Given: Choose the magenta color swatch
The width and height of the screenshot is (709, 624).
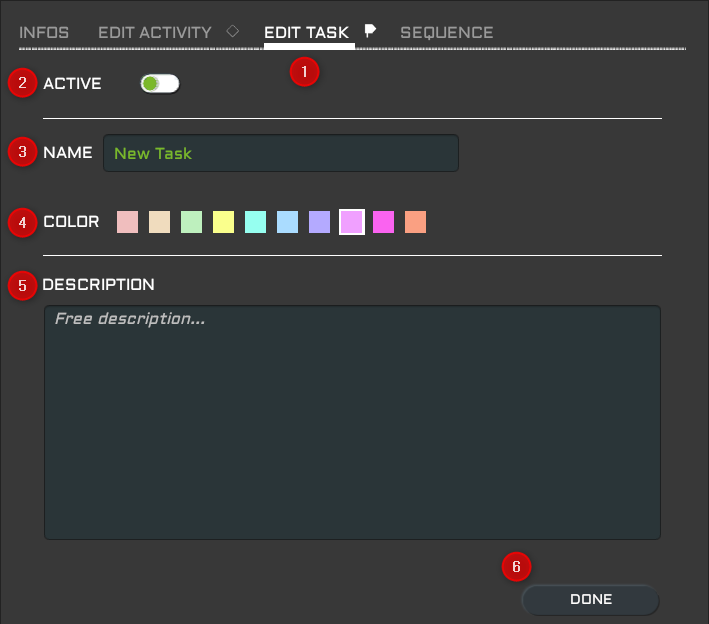Looking at the screenshot, I should (383, 222).
